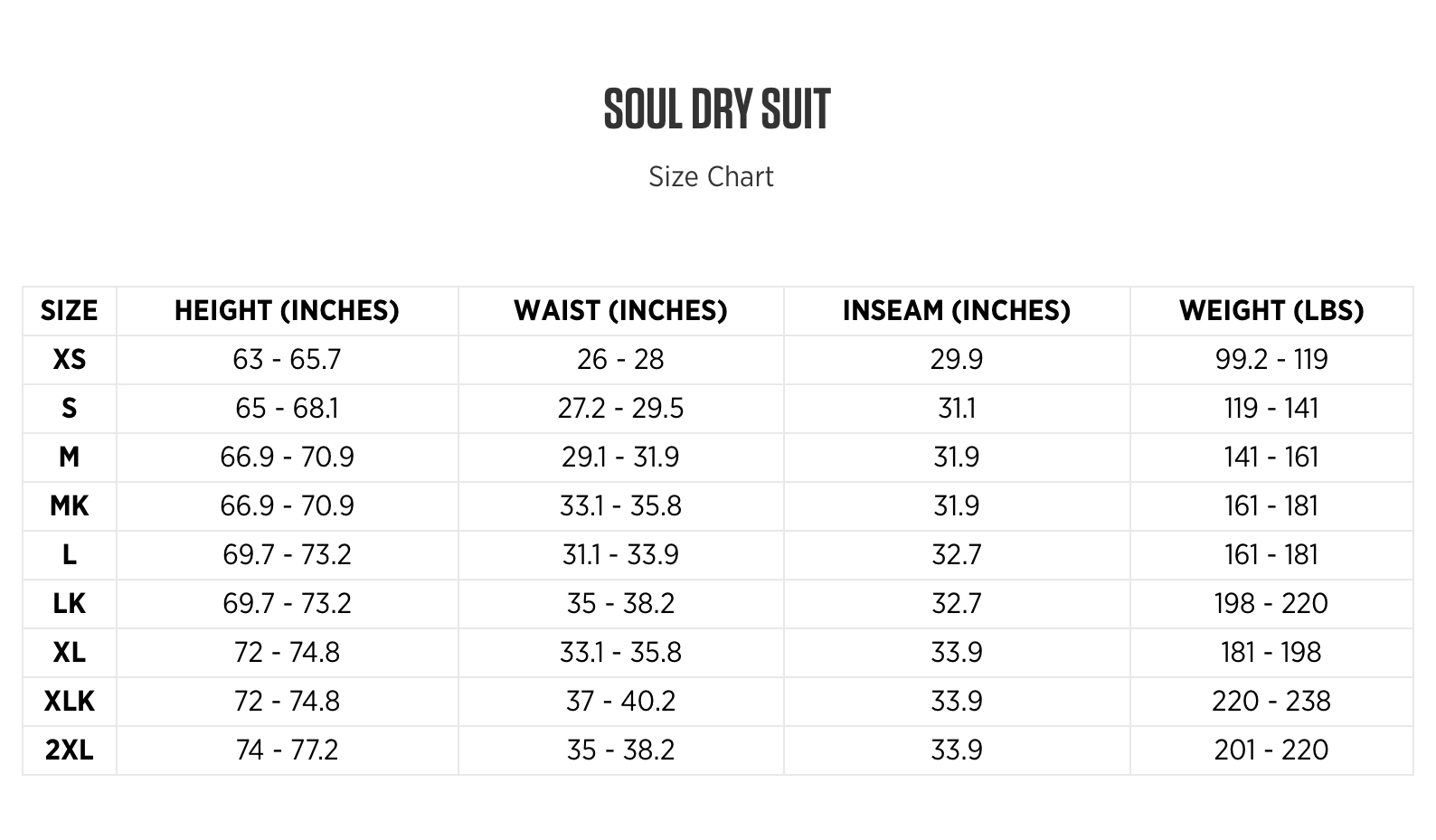This screenshot has width=1436, height=840.
Task: Click the XS size row label
Action: 70,360
